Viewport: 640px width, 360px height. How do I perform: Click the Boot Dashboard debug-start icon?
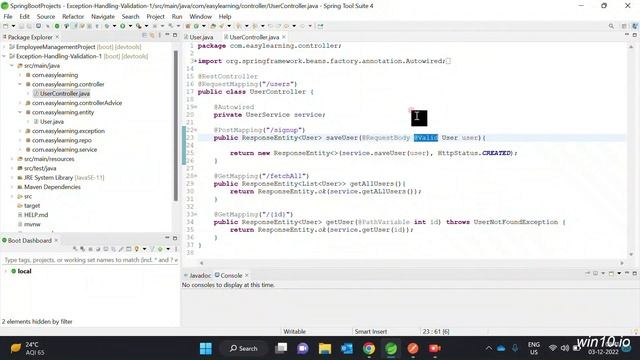click(82, 249)
